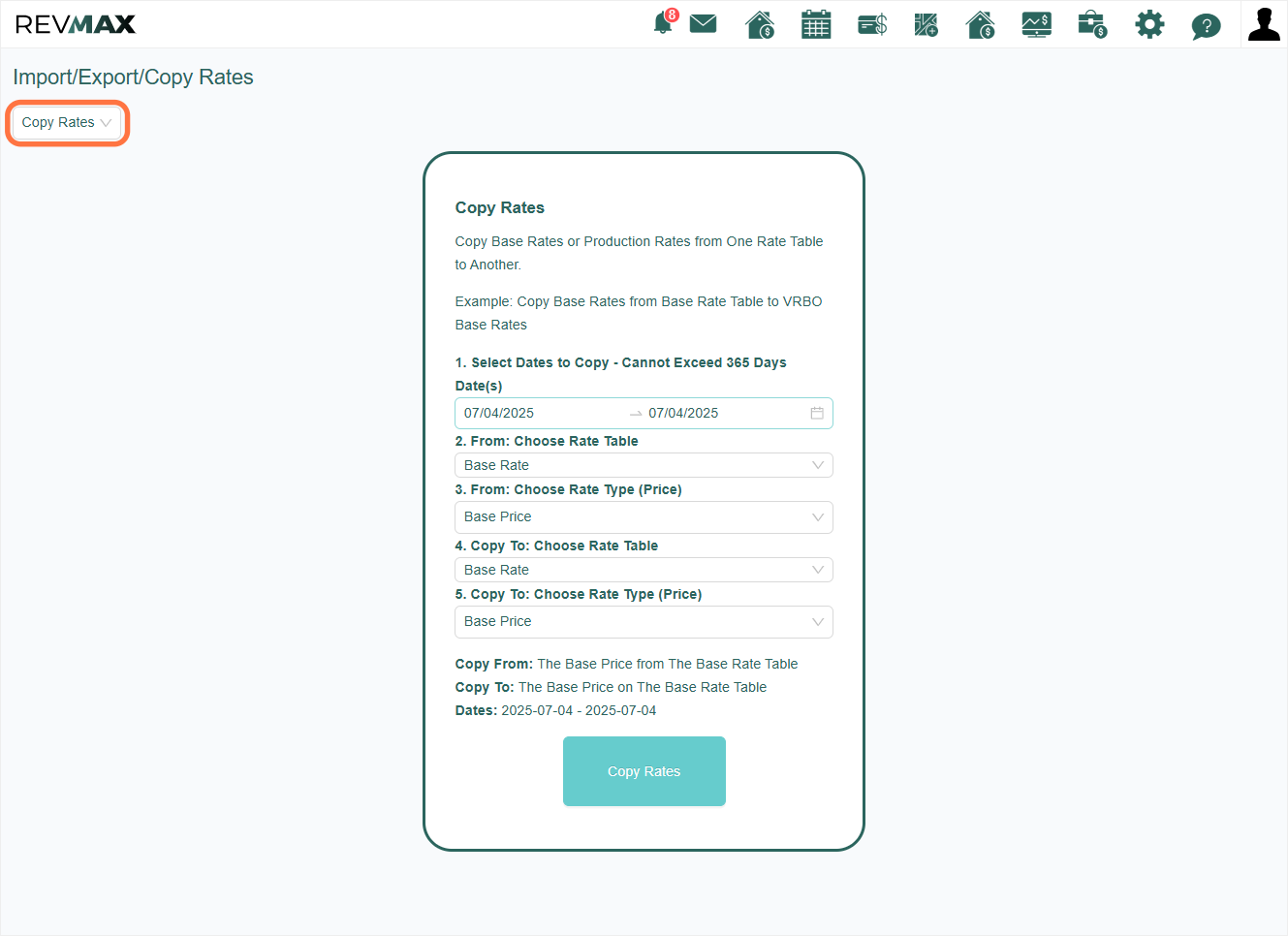This screenshot has height=936, width=1288.
Task: Click the 'Example: Copy Base Rates' paragraph
Action: click(639, 313)
